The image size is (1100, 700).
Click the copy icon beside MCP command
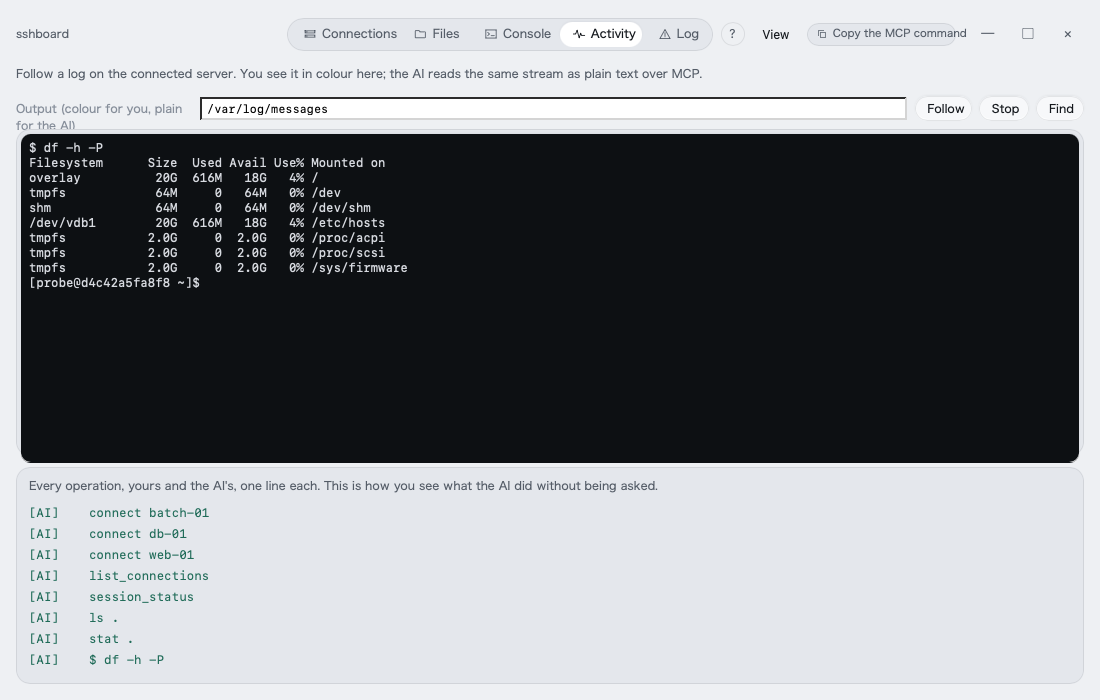(x=821, y=34)
